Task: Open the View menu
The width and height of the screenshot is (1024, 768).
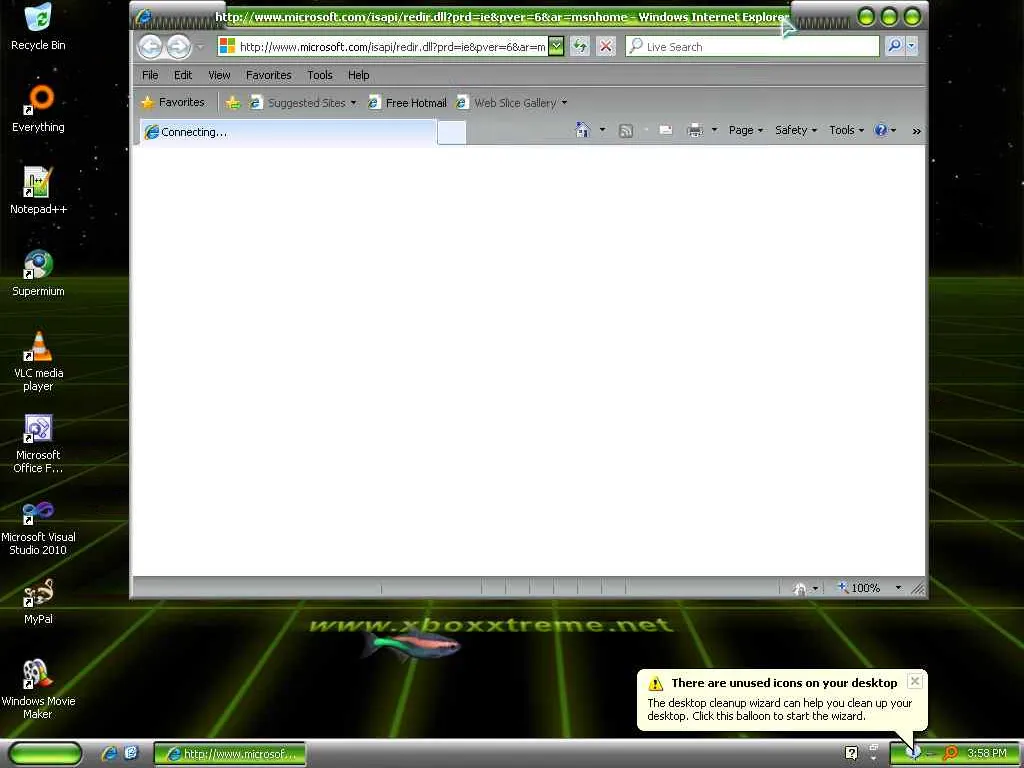Action: 219,75
